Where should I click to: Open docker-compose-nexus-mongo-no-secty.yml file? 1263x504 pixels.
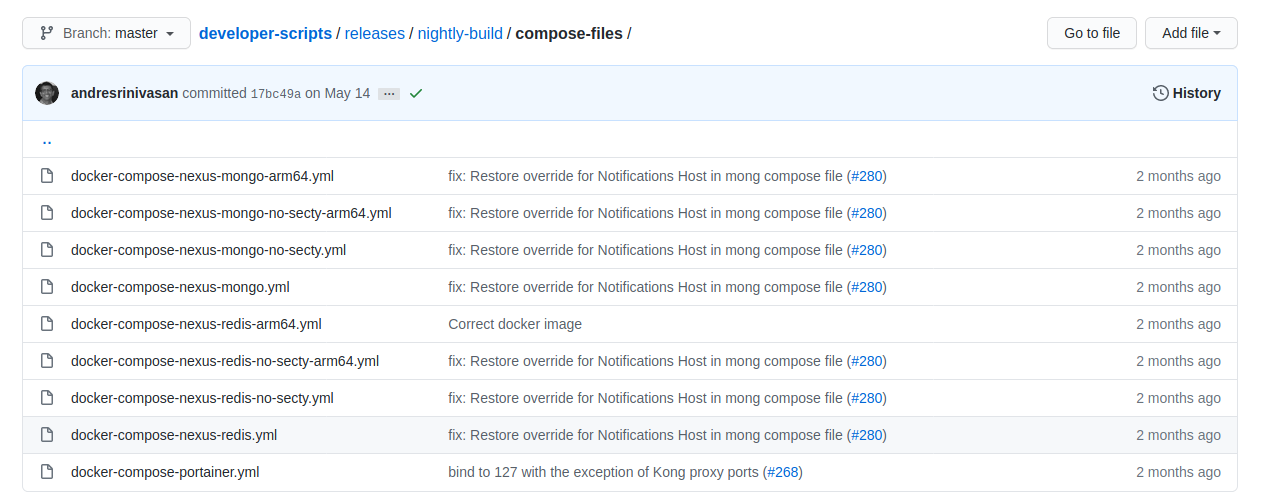point(208,250)
